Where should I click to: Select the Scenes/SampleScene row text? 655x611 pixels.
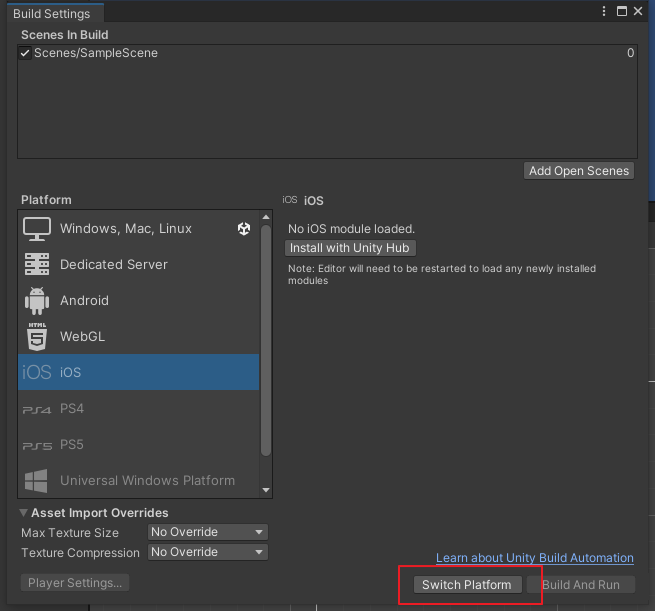(x=96, y=53)
